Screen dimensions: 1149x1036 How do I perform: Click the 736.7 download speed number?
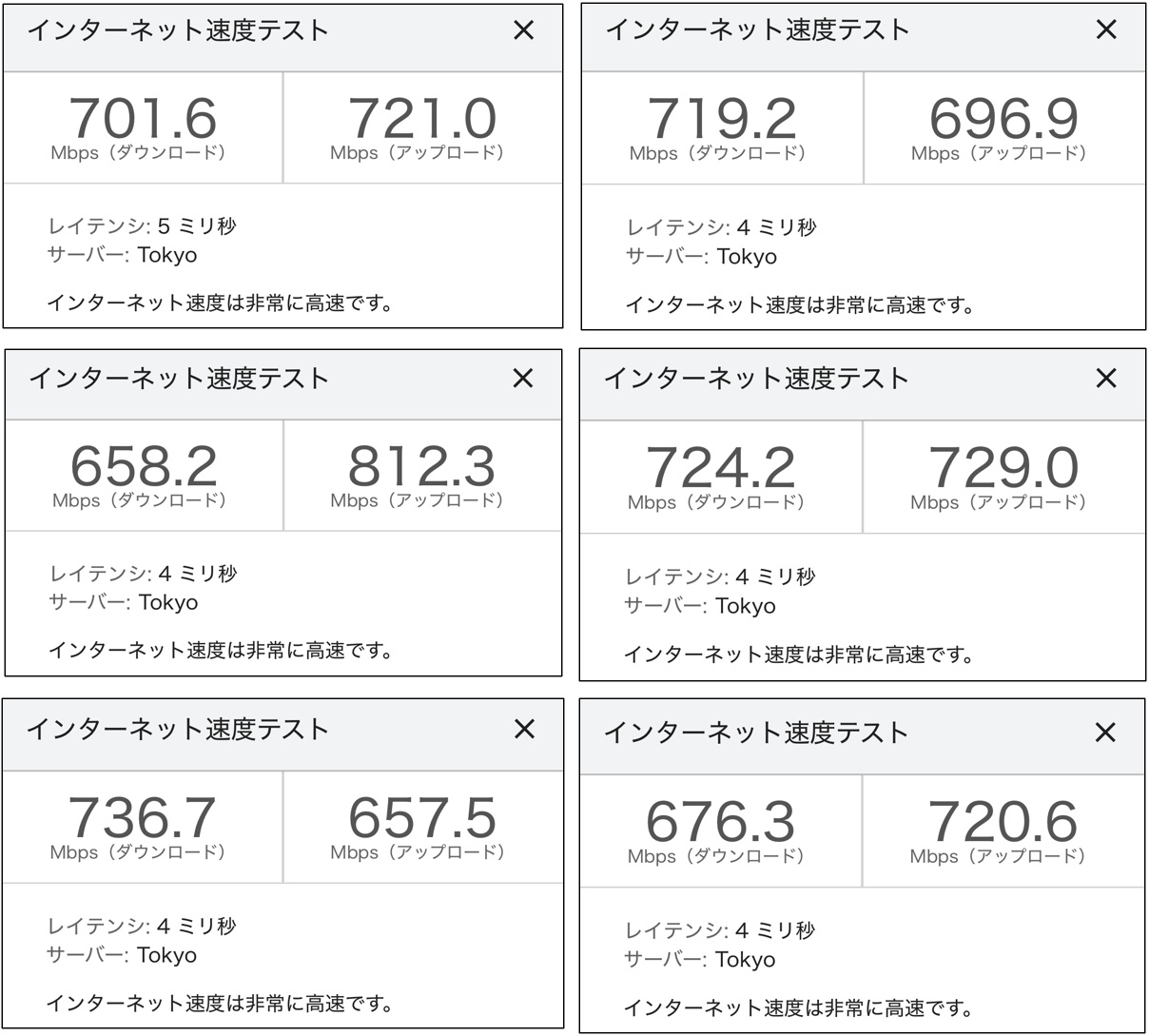[143, 818]
